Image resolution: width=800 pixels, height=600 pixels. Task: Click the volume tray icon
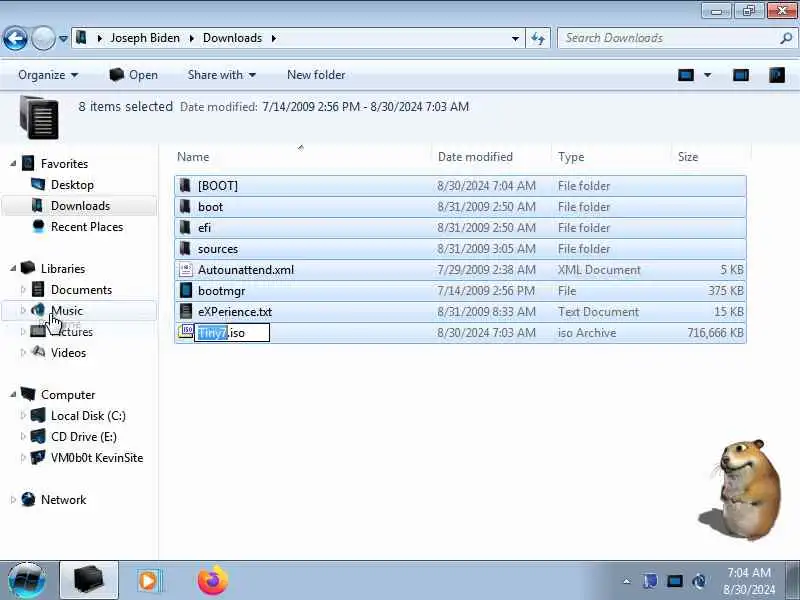(x=699, y=581)
